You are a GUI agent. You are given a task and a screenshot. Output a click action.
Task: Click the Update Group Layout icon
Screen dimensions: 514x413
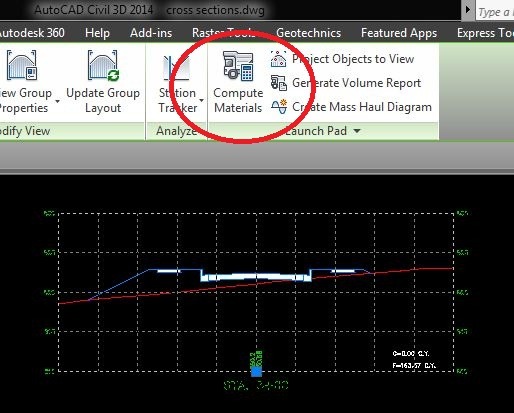[103, 65]
